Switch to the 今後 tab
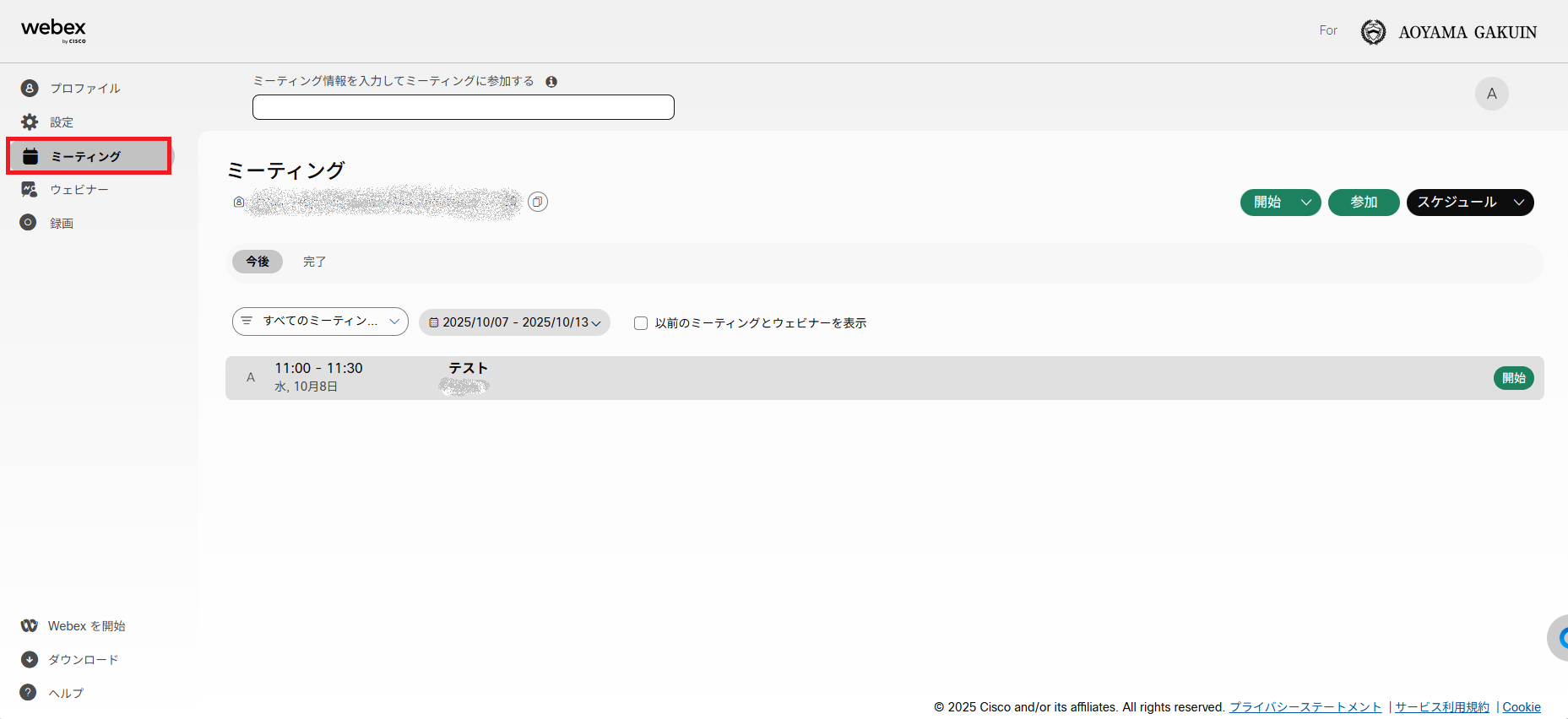This screenshot has width=1568, height=719. [x=258, y=262]
